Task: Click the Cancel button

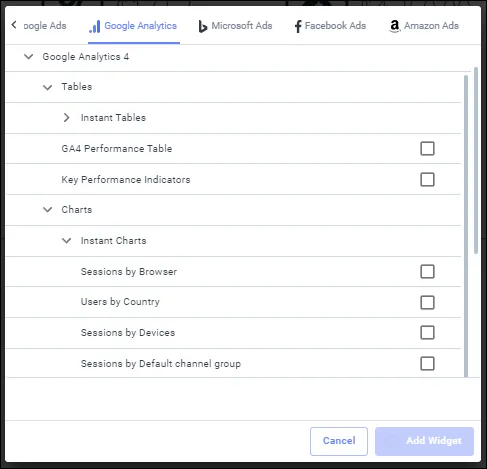Action: [x=339, y=441]
